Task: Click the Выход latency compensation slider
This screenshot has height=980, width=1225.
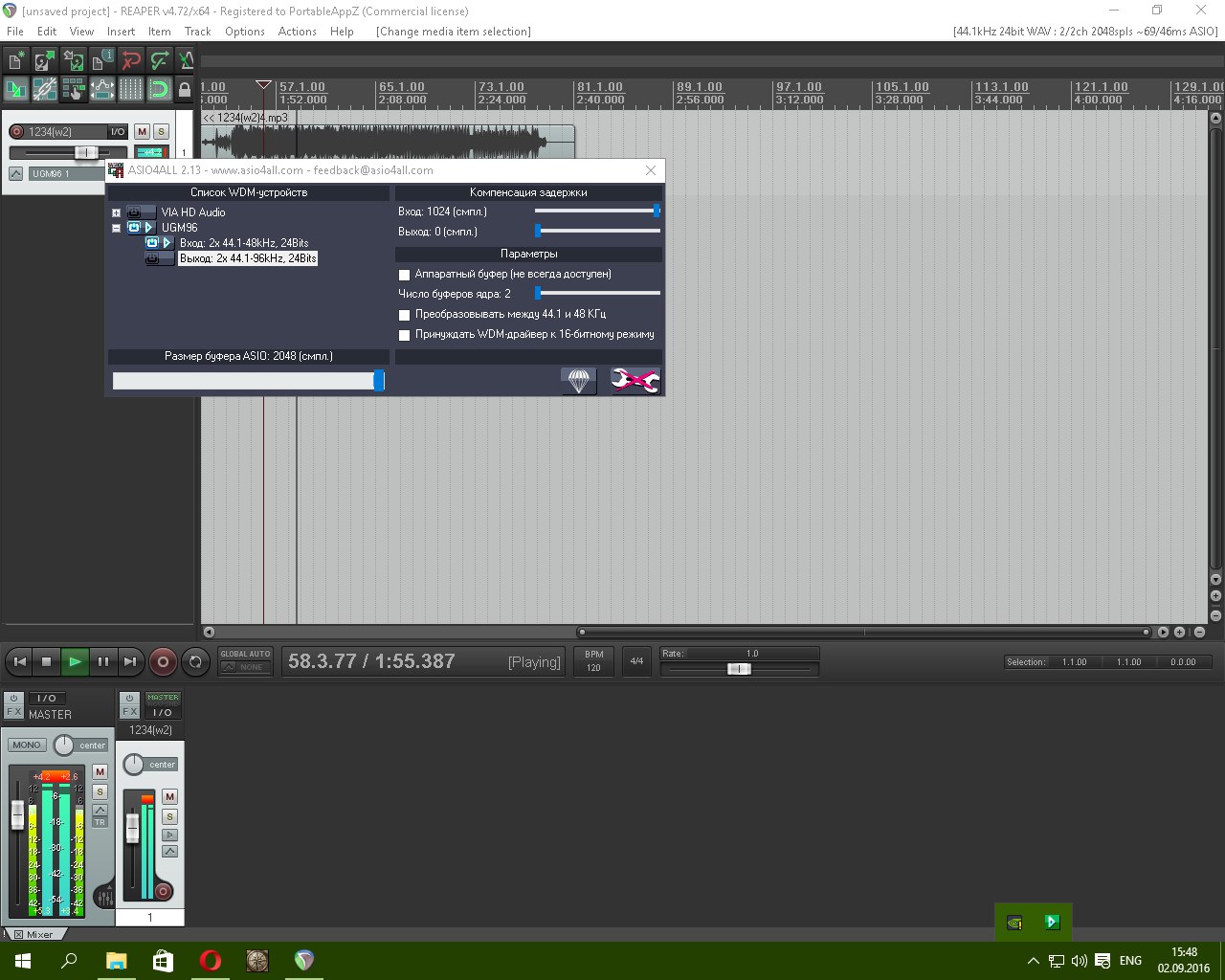Action: (x=597, y=231)
